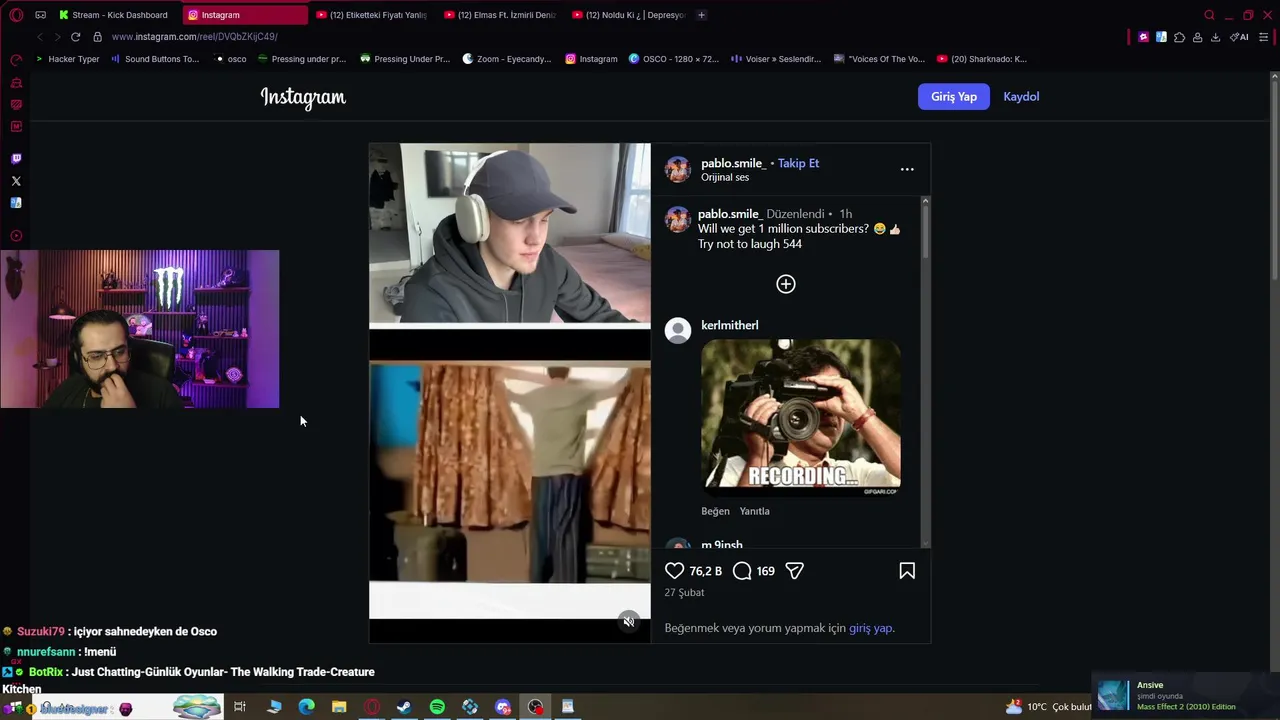Save the reel with the bookmark icon
Screen dimensions: 1280x720
click(x=907, y=570)
